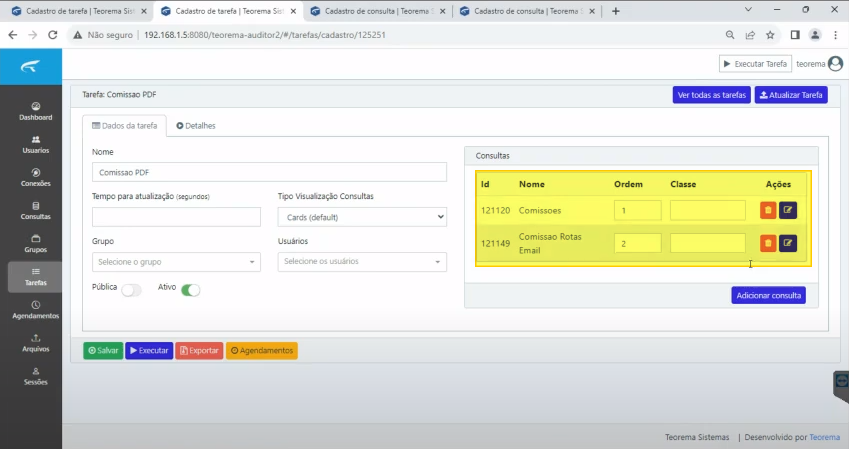The image size is (849, 449).
Task: Open the side widget at right edge
Action: (841, 381)
